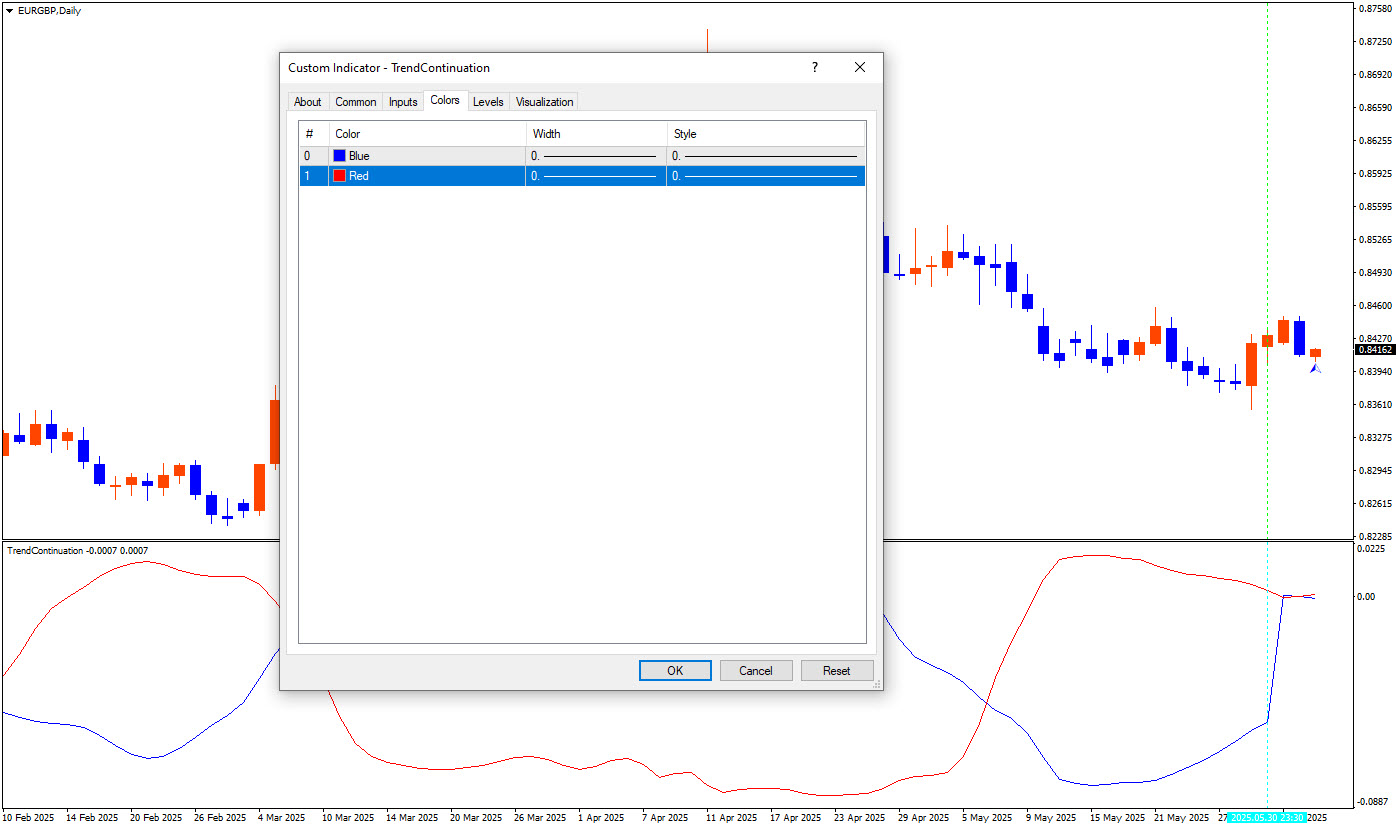Close the Custom Indicator dialog
Screen dimensions: 1398x827
coord(859,68)
